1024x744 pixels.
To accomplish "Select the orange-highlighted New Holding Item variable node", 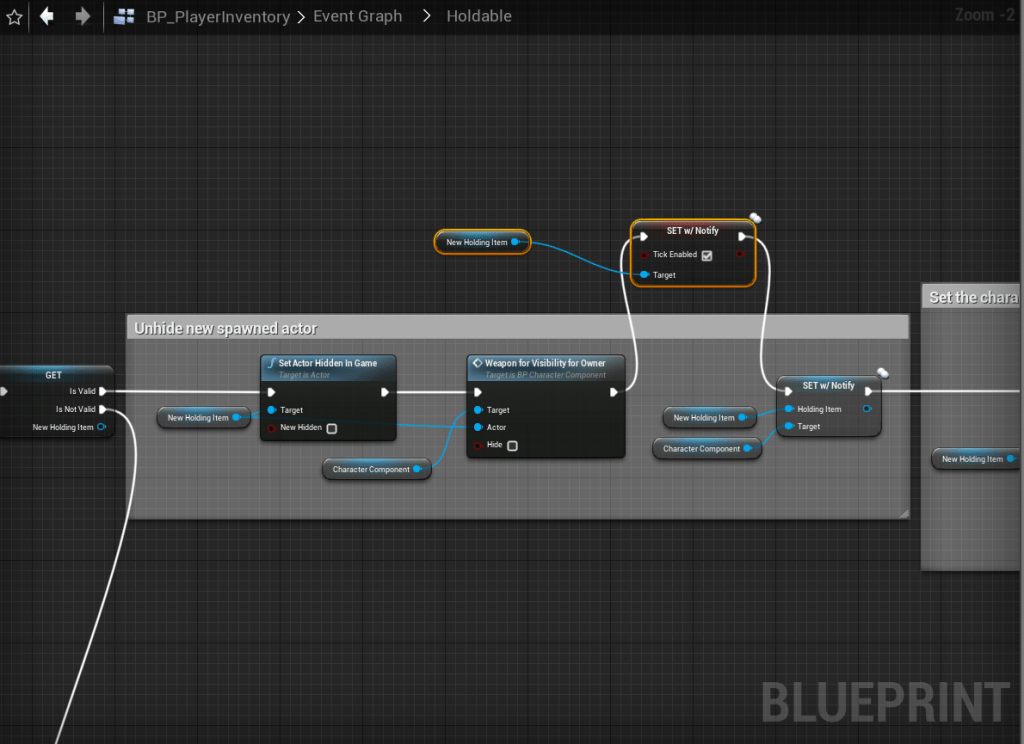I will [x=482, y=242].
